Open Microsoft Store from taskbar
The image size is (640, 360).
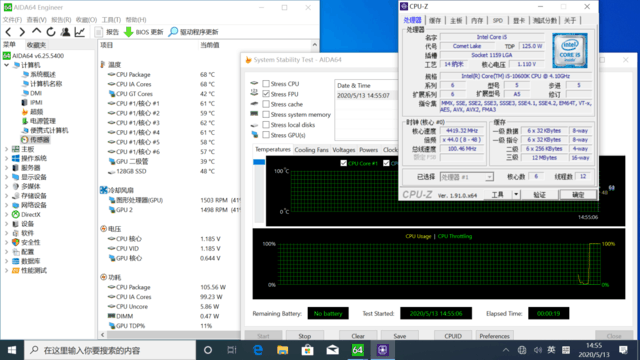[x=307, y=350]
